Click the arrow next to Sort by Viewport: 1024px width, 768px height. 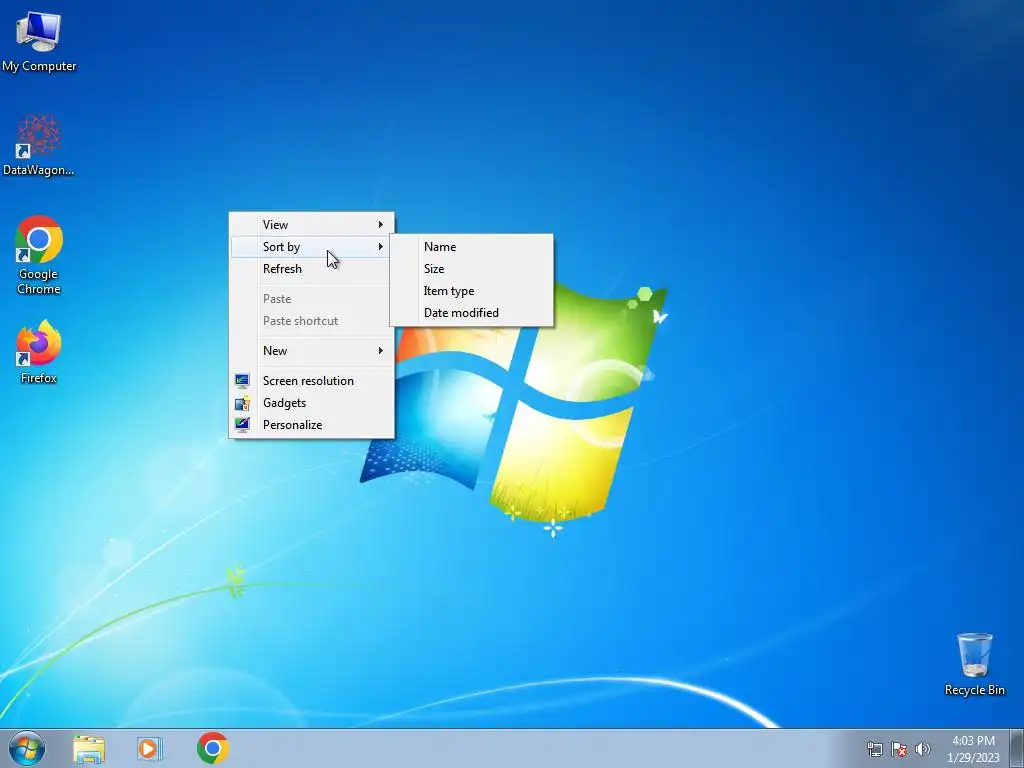click(381, 247)
